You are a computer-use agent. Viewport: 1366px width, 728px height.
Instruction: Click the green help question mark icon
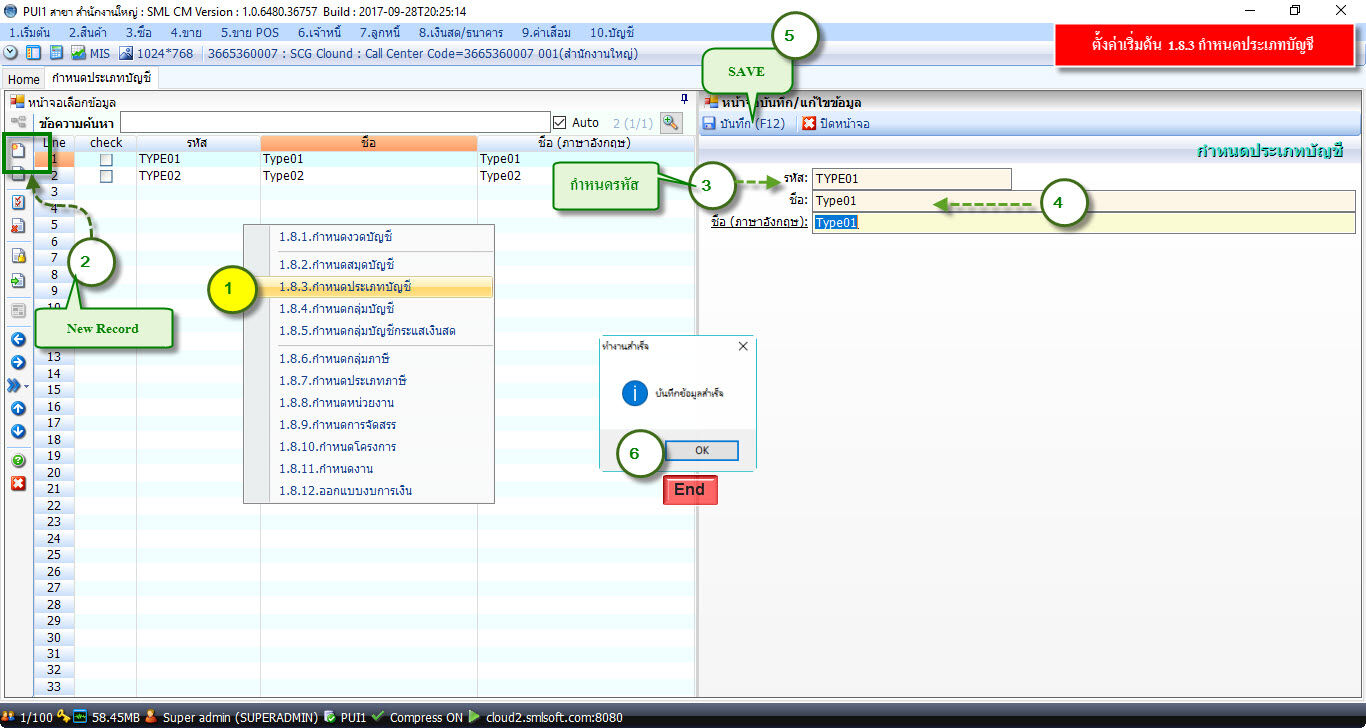tap(18, 461)
